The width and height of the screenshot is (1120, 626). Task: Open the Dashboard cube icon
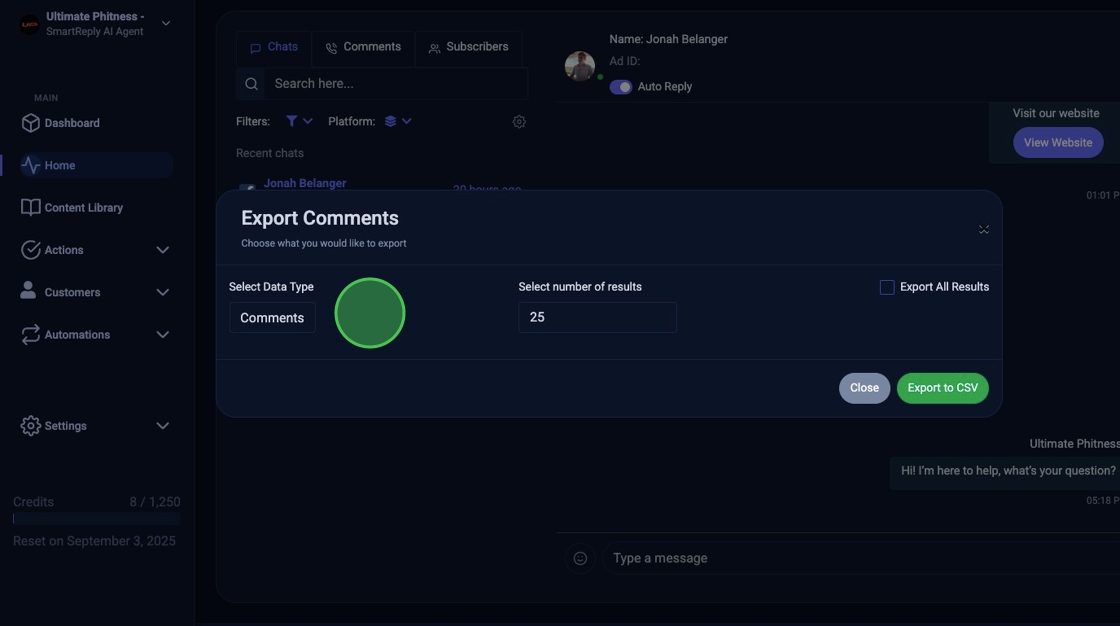[31, 123]
